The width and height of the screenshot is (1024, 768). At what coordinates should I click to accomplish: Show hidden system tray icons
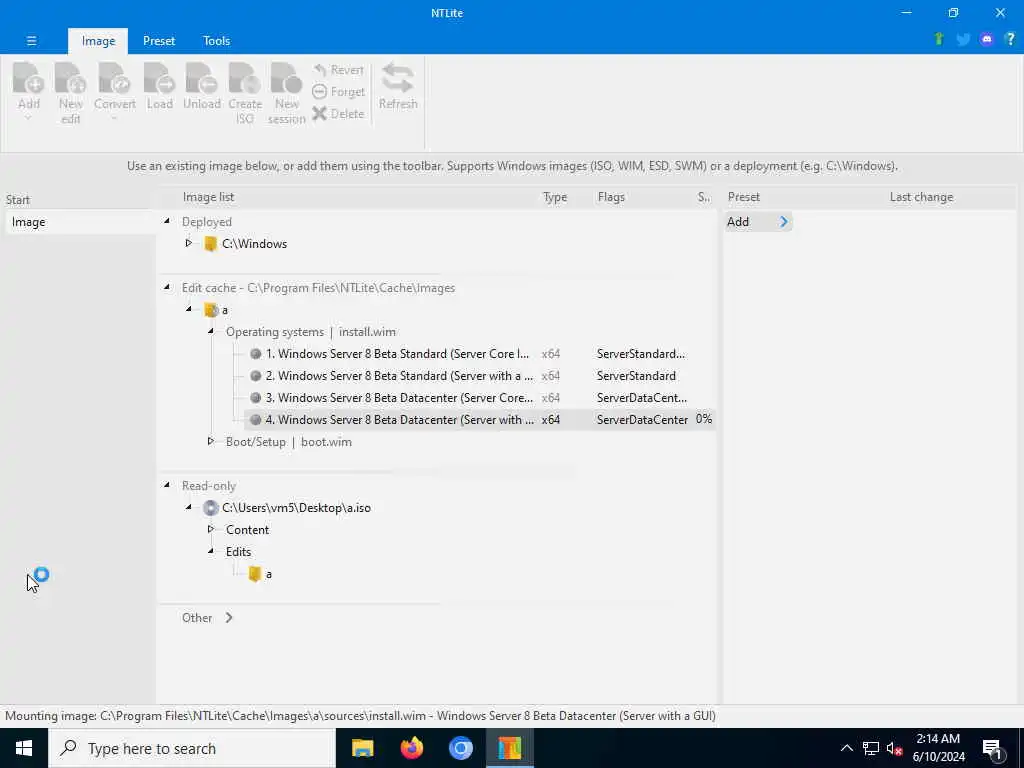[x=846, y=748]
